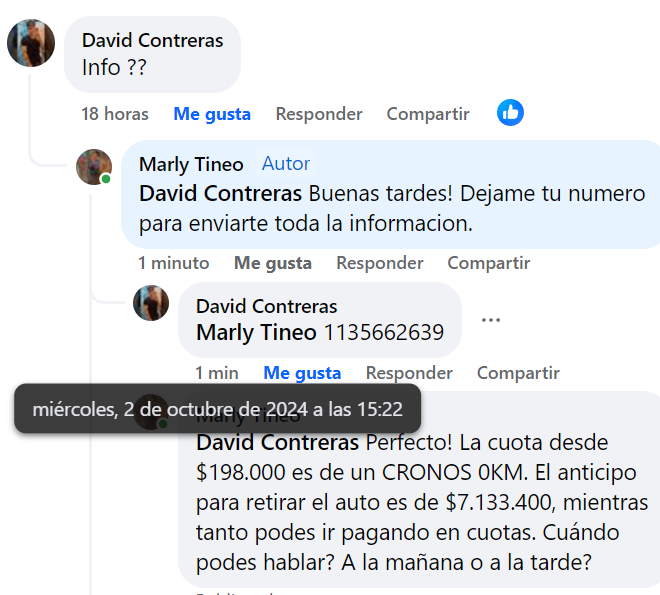This screenshot has height=595, width=660.
Task: Open the David Contreras name link on the top comment
Action: (x=152, y=40)
